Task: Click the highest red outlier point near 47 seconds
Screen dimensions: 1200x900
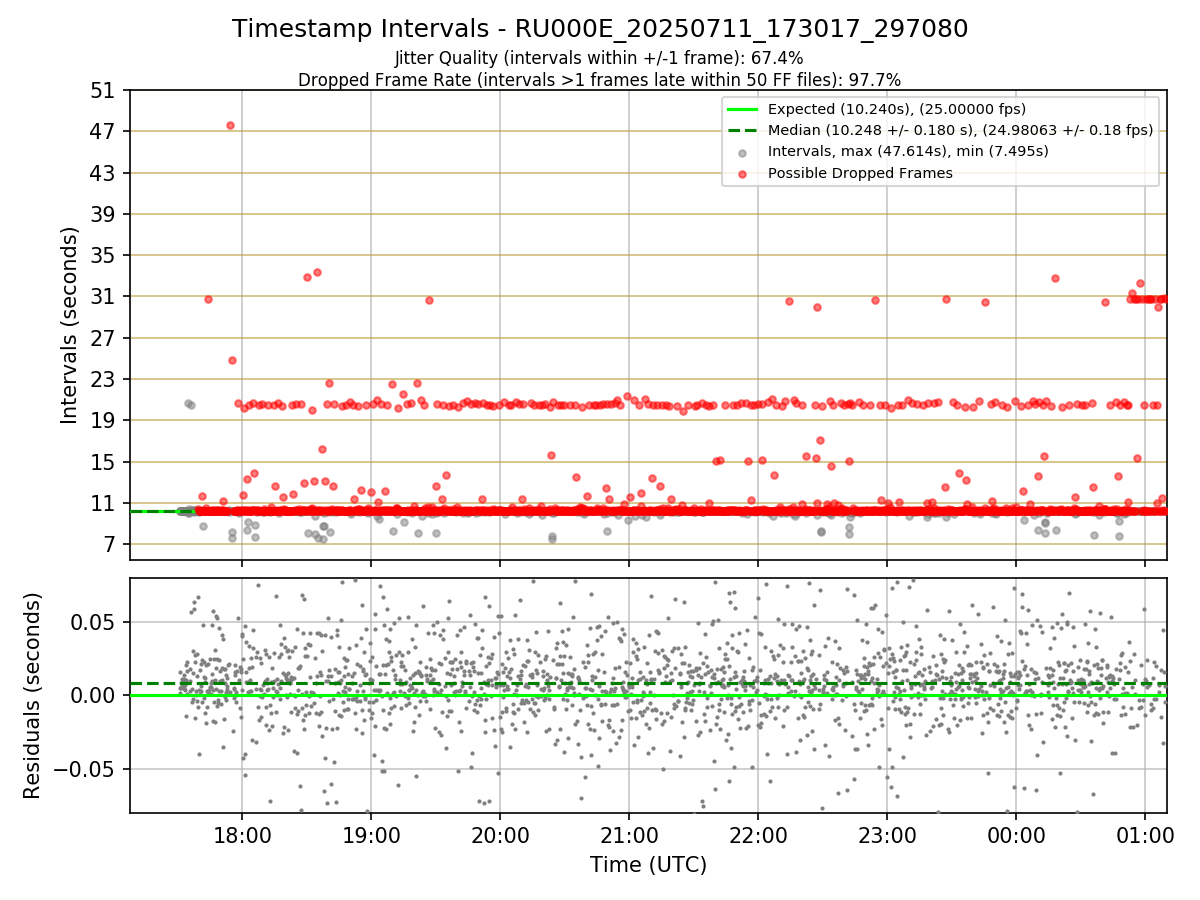Action: click(x=230, y=125)
